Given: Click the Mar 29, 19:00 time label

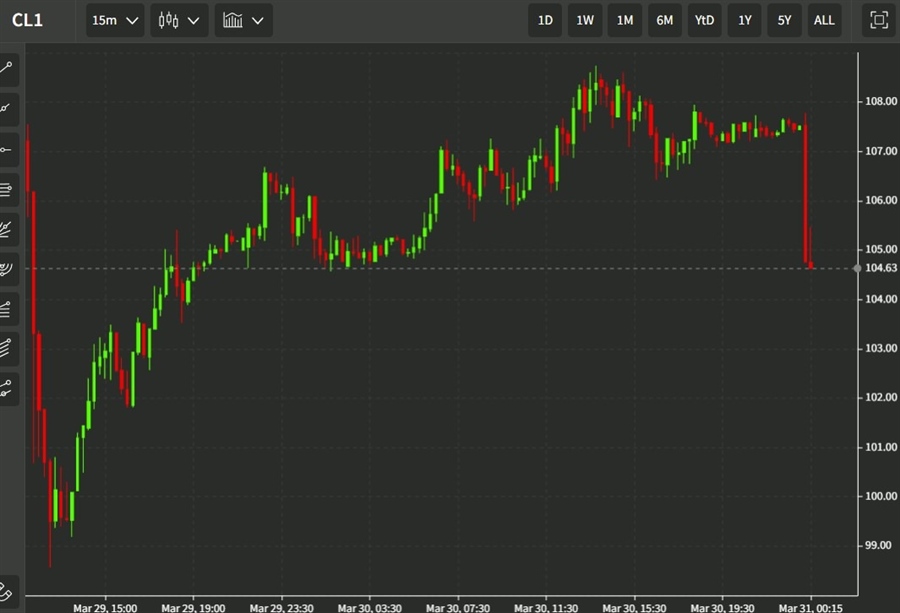Looking at the screenshot, I should click(x=193, y=608).
